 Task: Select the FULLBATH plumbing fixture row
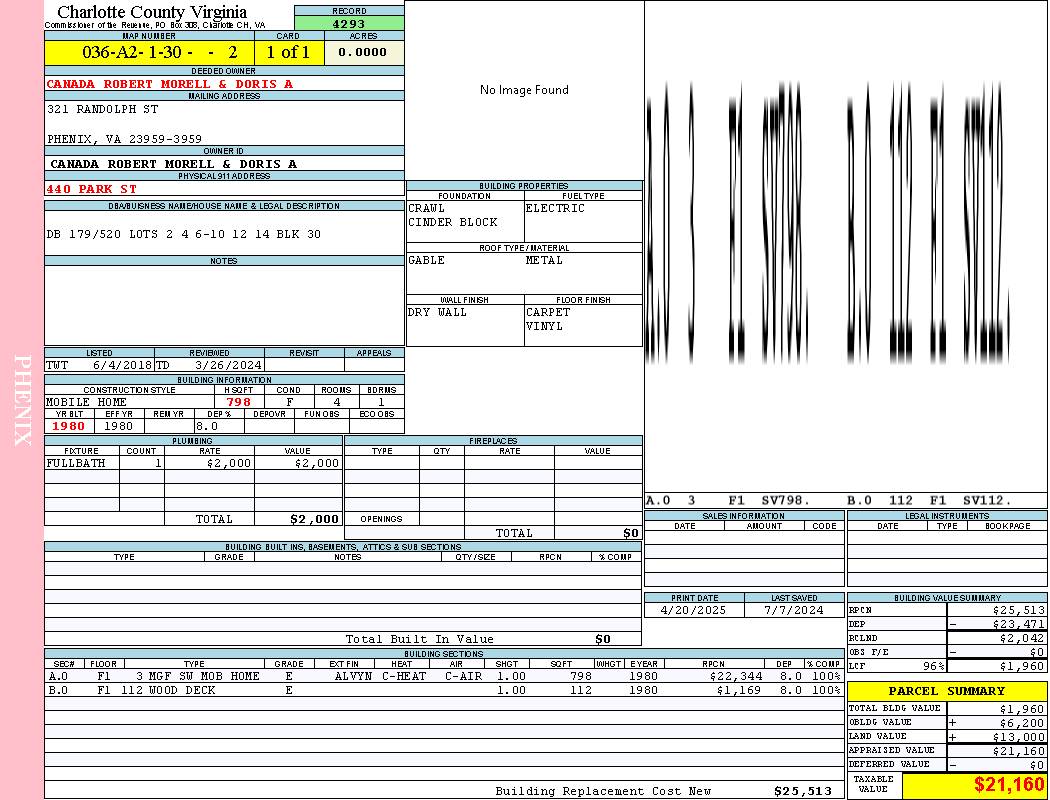(x=193, y=463)
